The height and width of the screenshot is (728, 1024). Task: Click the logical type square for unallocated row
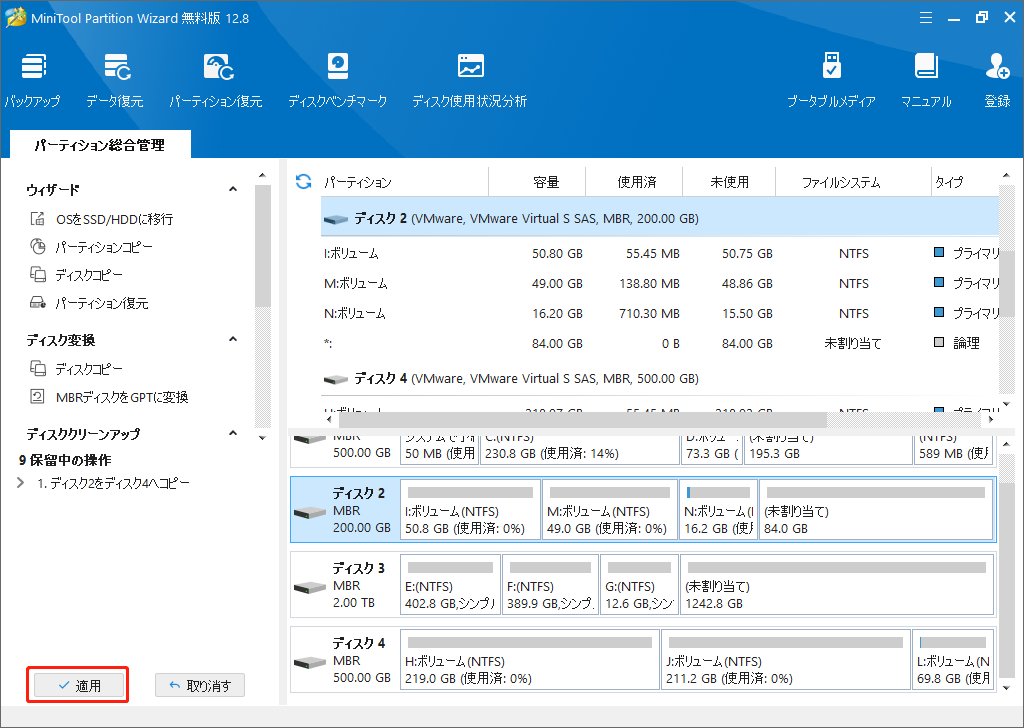point(939,342)
